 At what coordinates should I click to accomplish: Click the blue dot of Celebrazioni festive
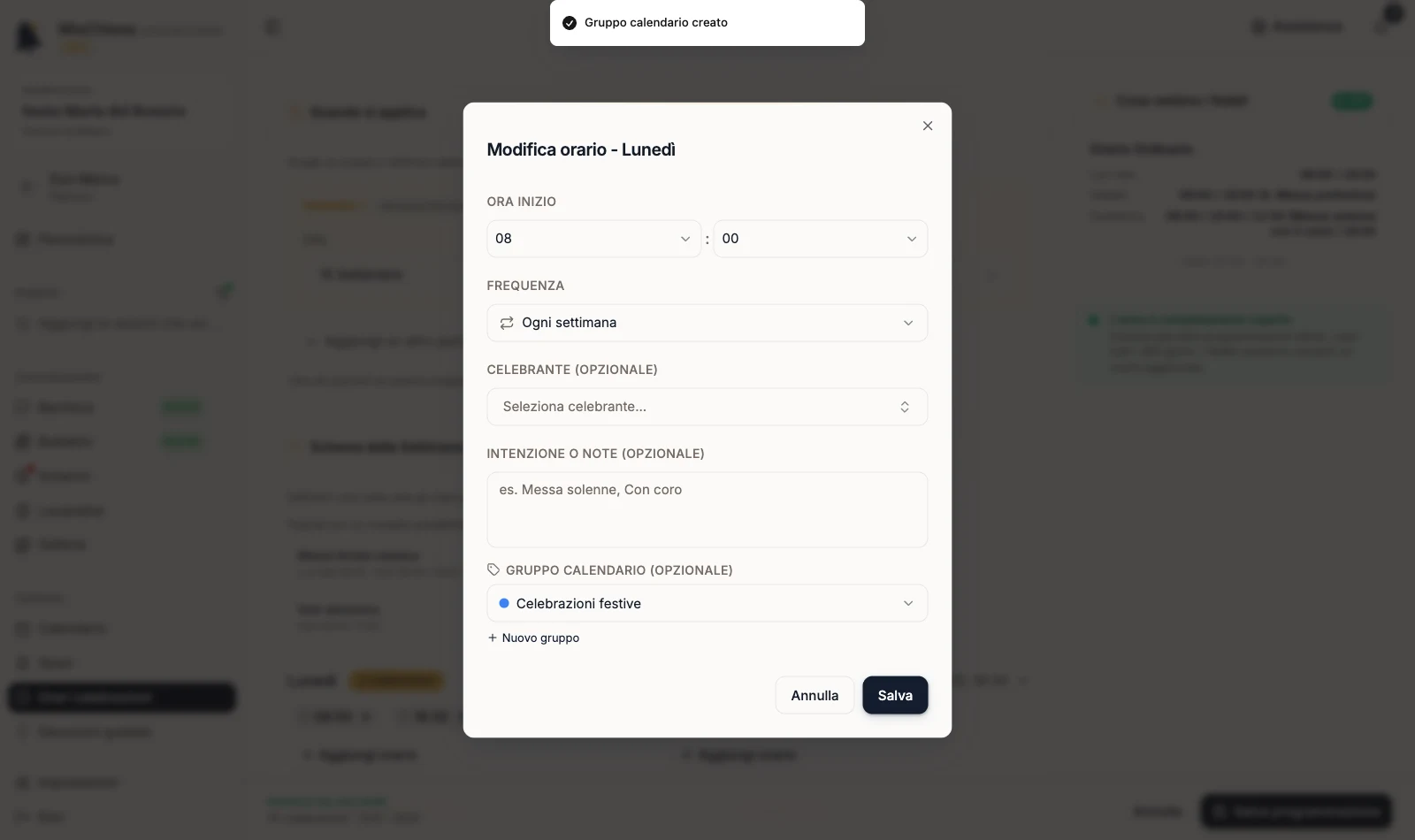pos(504,603)
